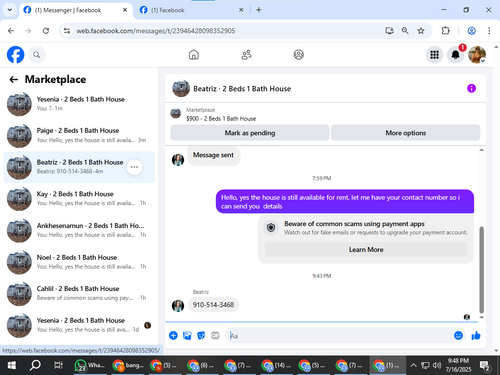Click the listing thumbnail next to $900 Marketplace info

[176, 113]
